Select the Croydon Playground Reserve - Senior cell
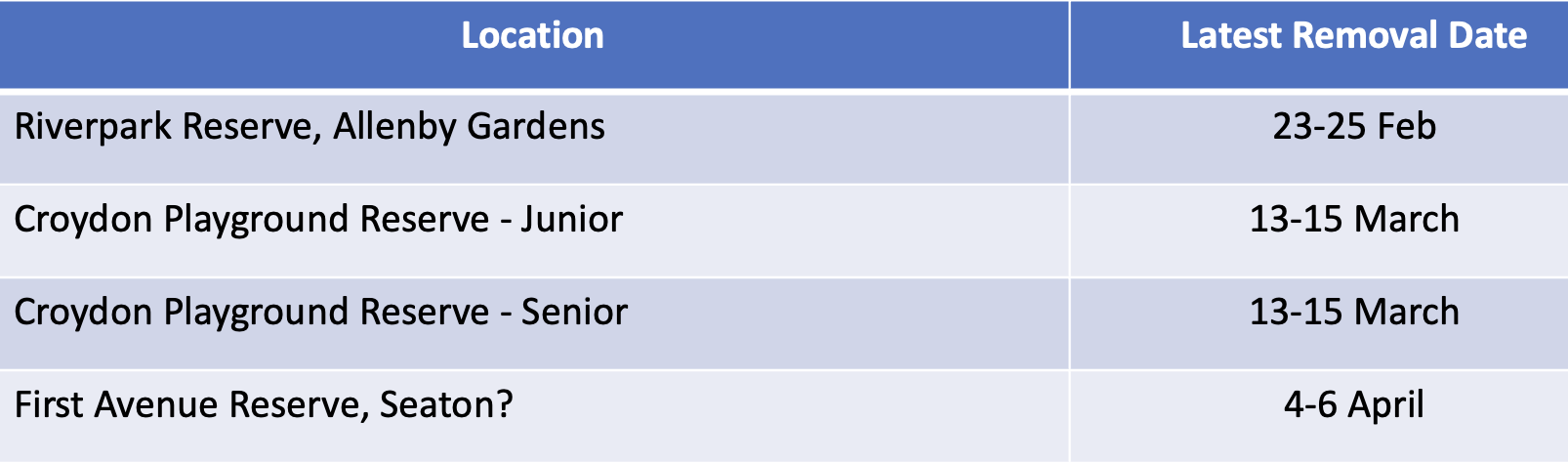The height and width of the screenshot is (463, 1568). pos(534,322)
